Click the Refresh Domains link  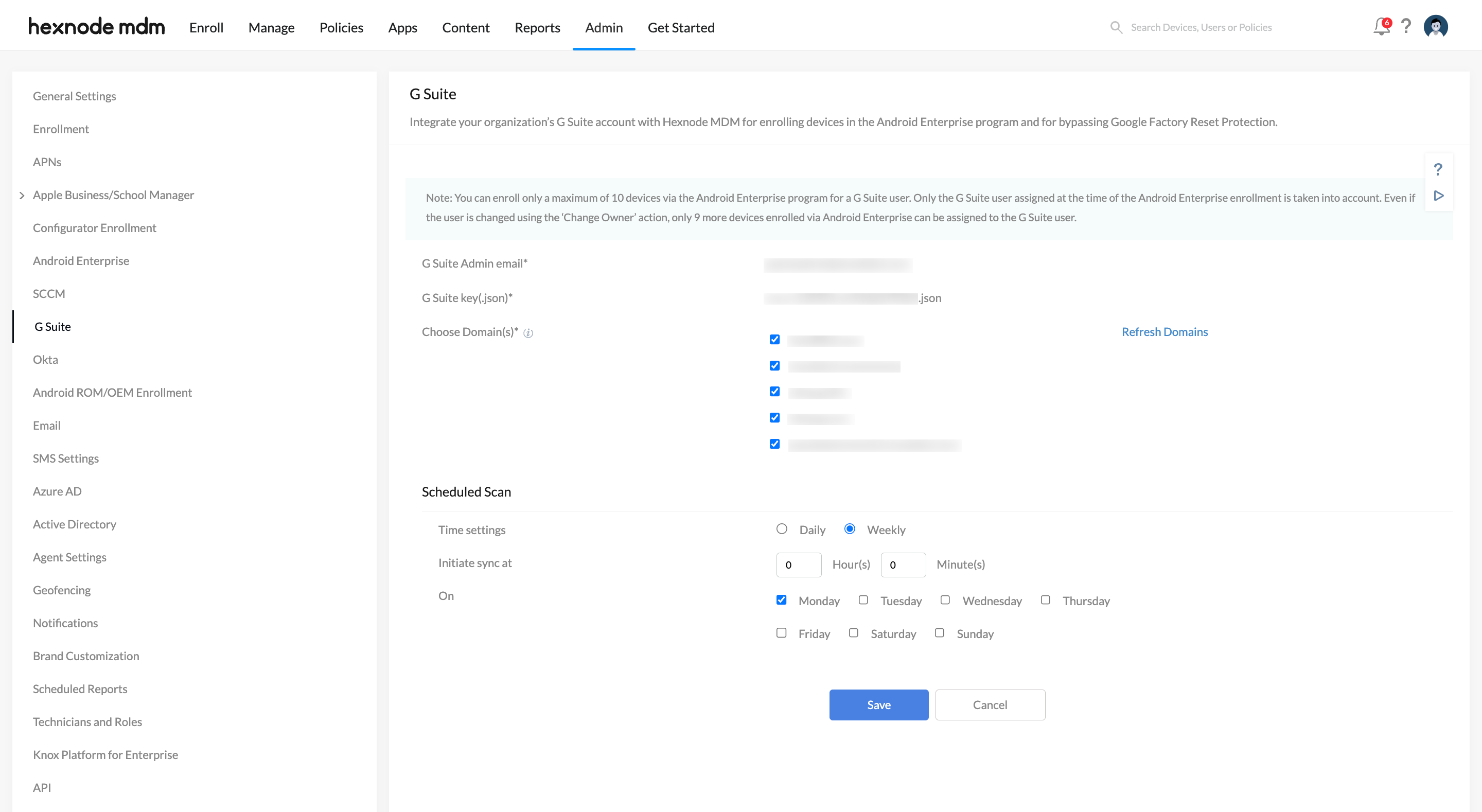click(1165, 331)
